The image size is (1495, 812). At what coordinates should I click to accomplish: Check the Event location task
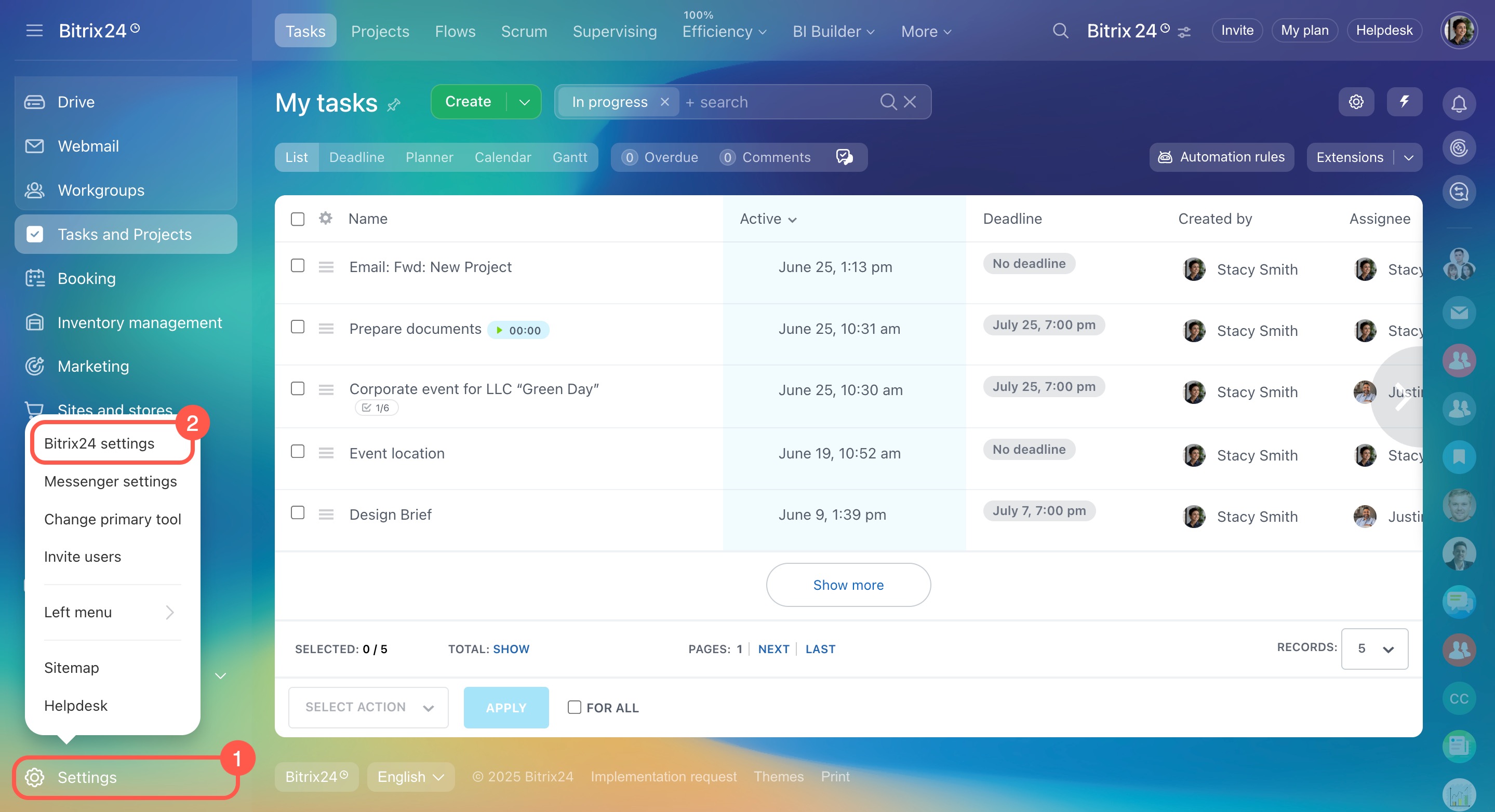tap(297, 451)
